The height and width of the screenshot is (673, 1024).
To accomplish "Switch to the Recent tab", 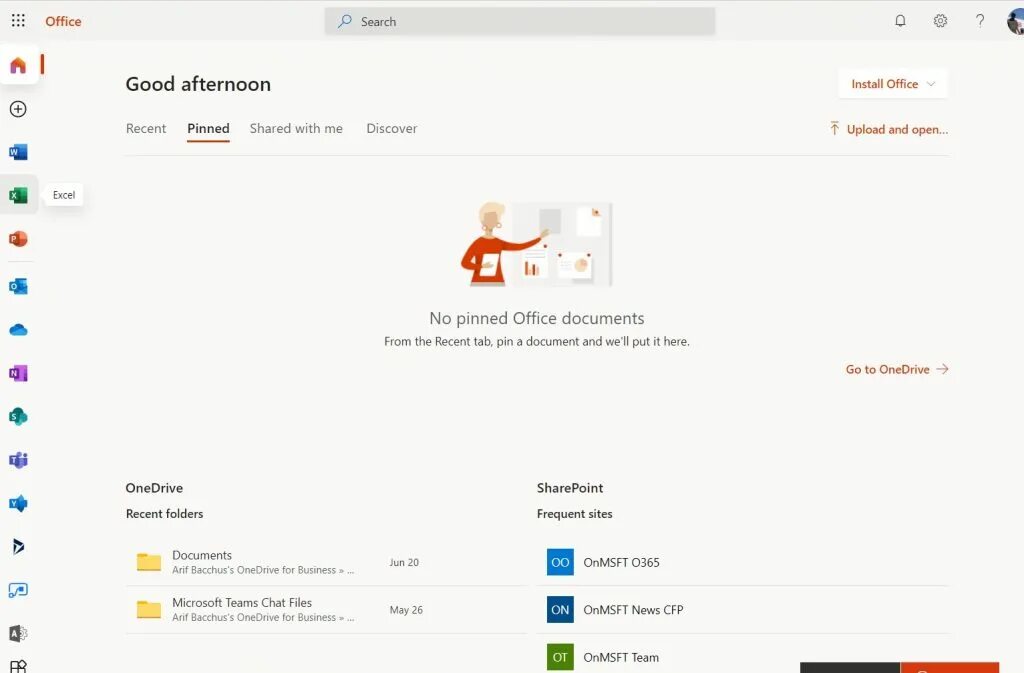I will (x=146, y=128).
